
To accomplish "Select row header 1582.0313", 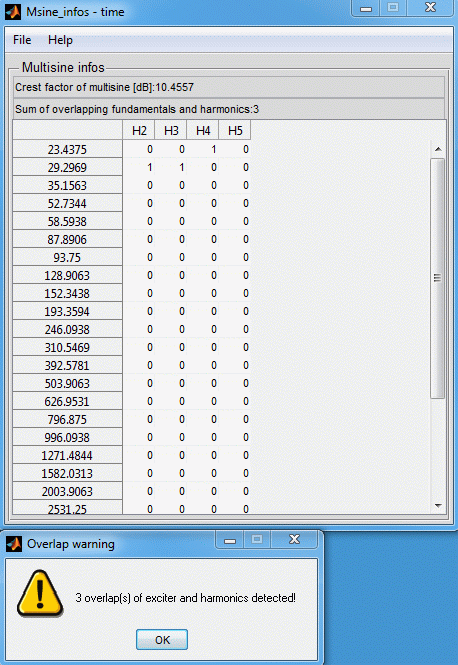I will (67, 473).
